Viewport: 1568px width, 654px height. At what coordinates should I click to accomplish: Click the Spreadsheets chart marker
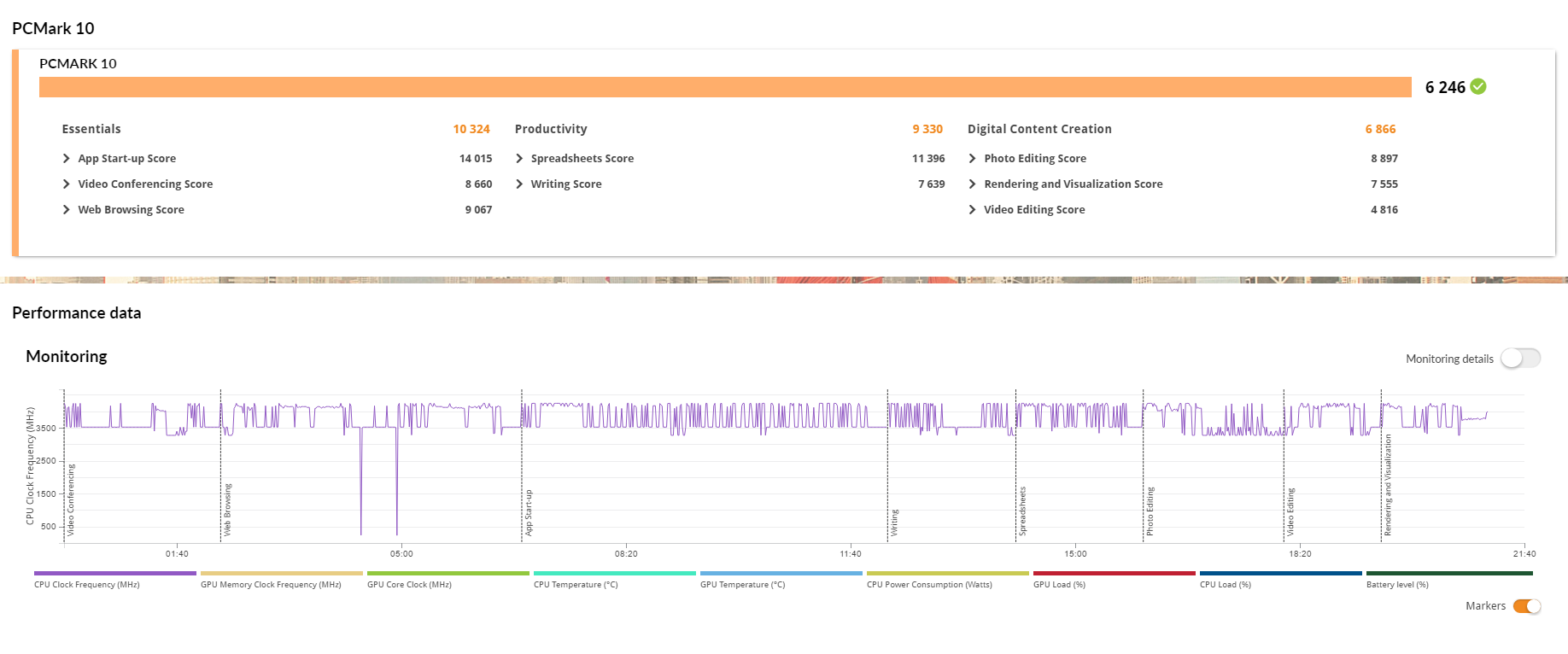1023,511
